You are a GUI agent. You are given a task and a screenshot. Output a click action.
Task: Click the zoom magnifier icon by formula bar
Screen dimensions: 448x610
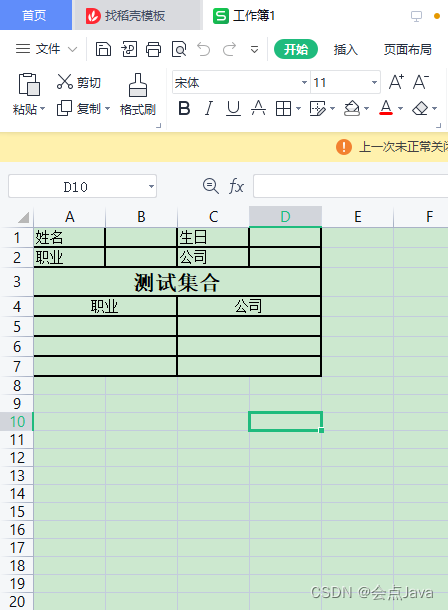pos(211,186)
